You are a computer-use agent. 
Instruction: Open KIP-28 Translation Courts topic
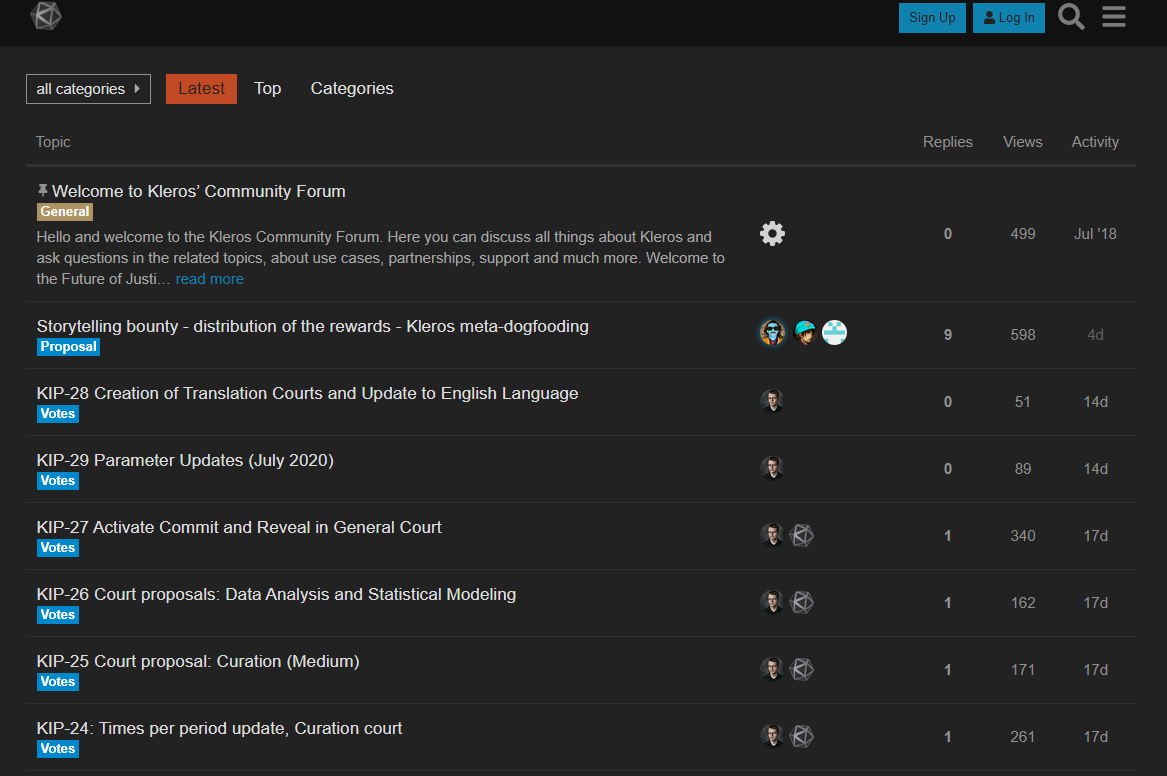307,394
